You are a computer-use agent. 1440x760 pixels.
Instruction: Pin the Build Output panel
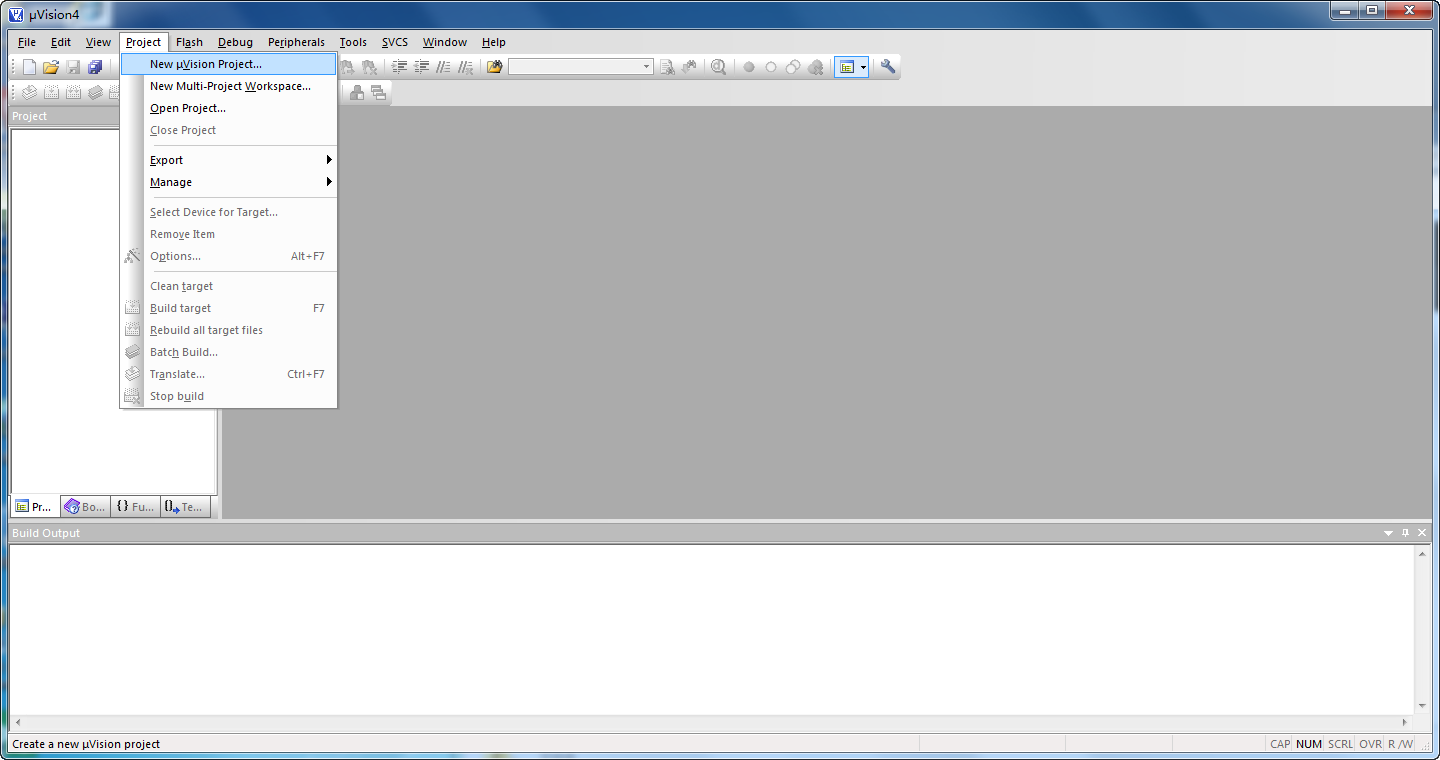click(x=1405, y=533)
